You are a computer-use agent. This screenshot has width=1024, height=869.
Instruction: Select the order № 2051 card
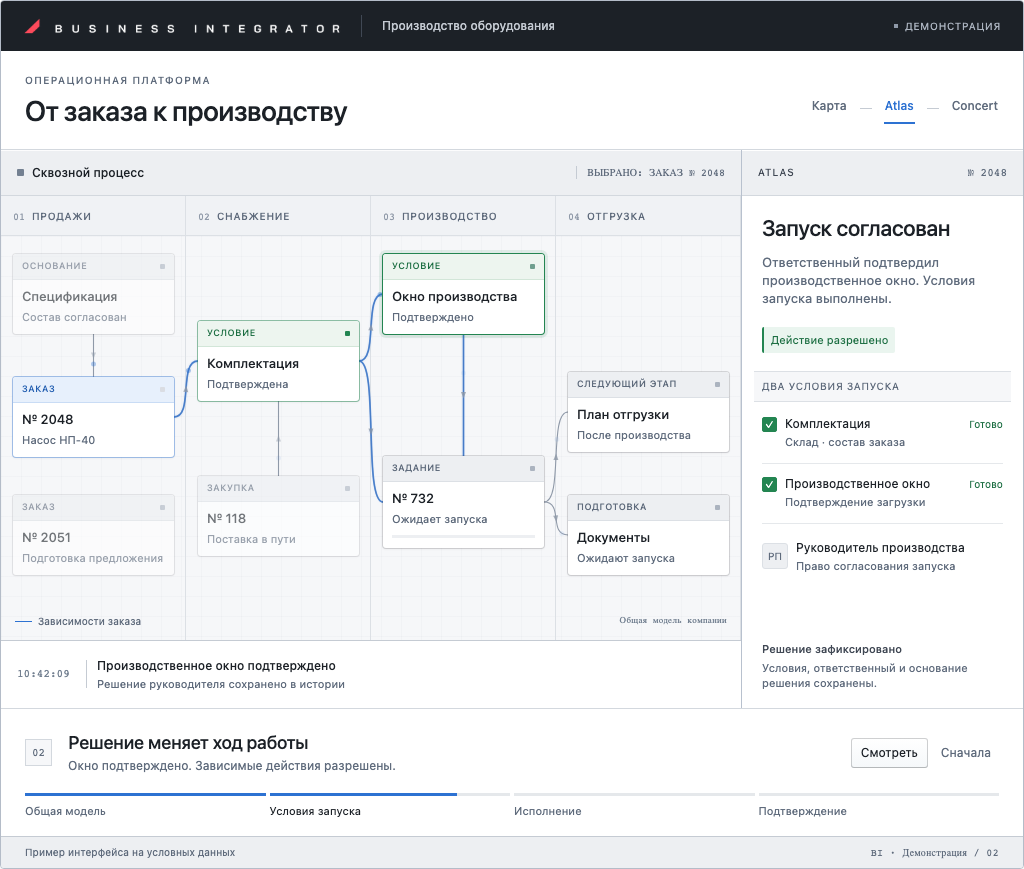coord(93,535)
